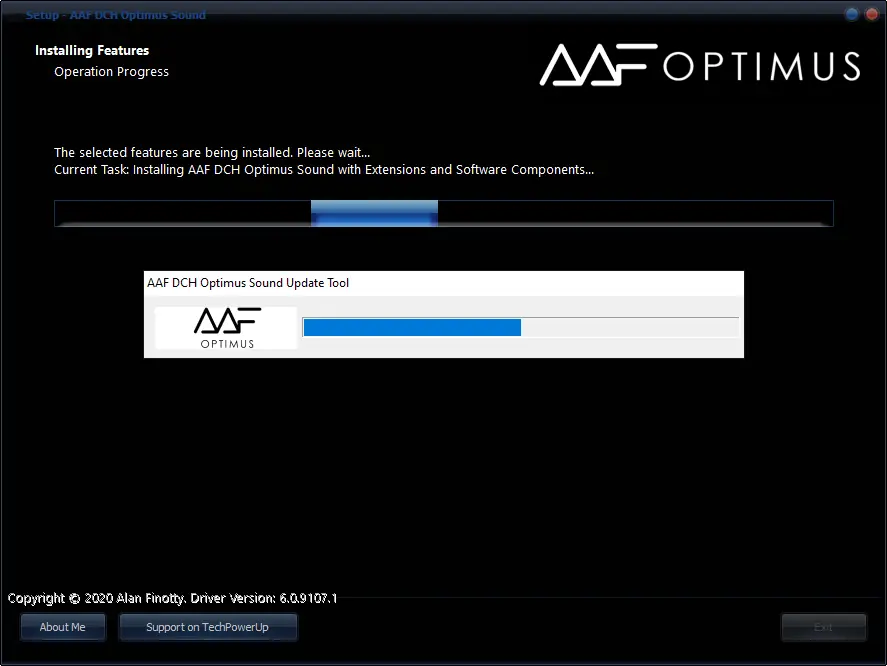Click 'The selected features are being installed' text

pos(212,153)
